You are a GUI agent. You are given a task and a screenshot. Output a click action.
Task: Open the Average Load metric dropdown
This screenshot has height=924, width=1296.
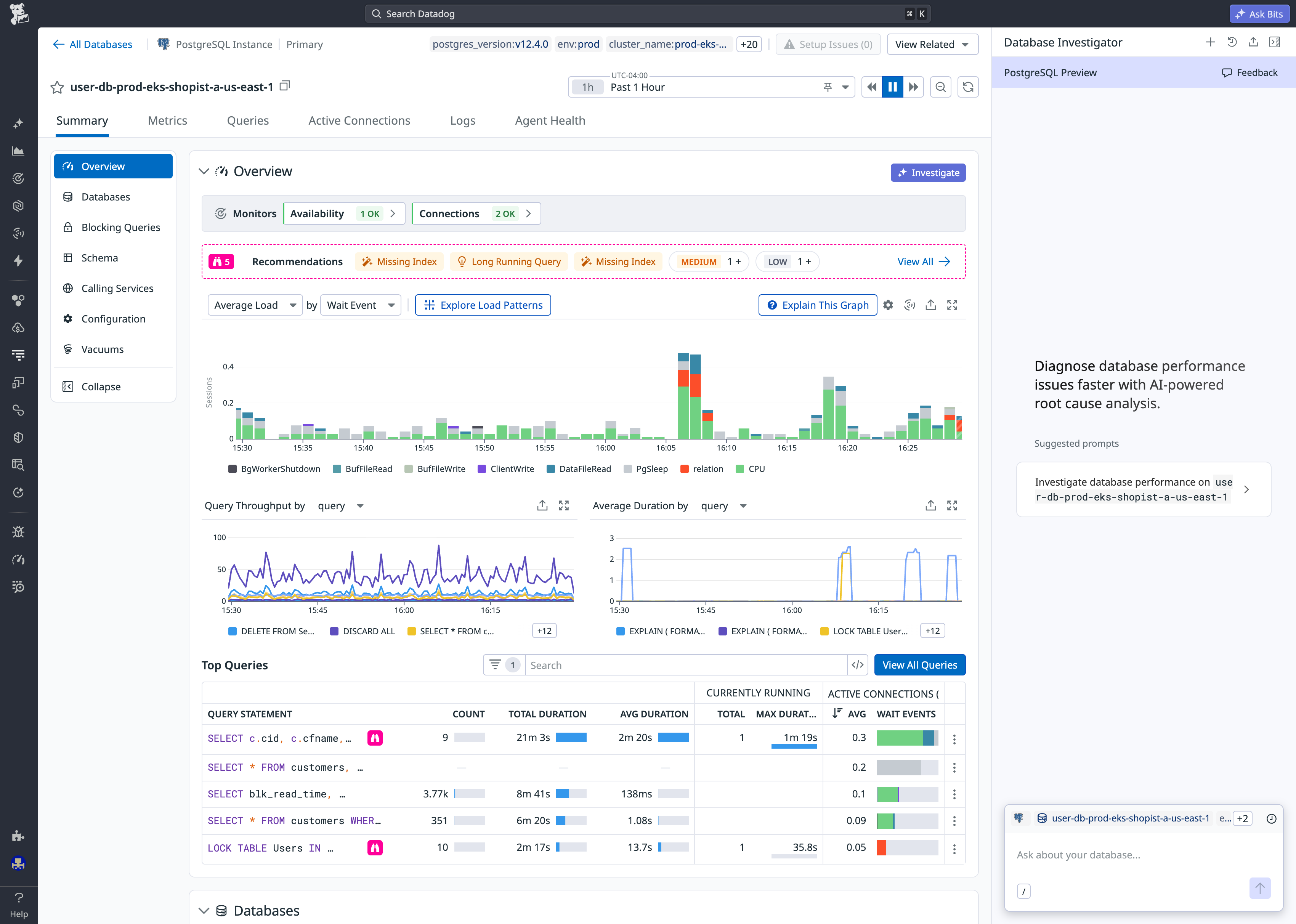click(255, 305)
